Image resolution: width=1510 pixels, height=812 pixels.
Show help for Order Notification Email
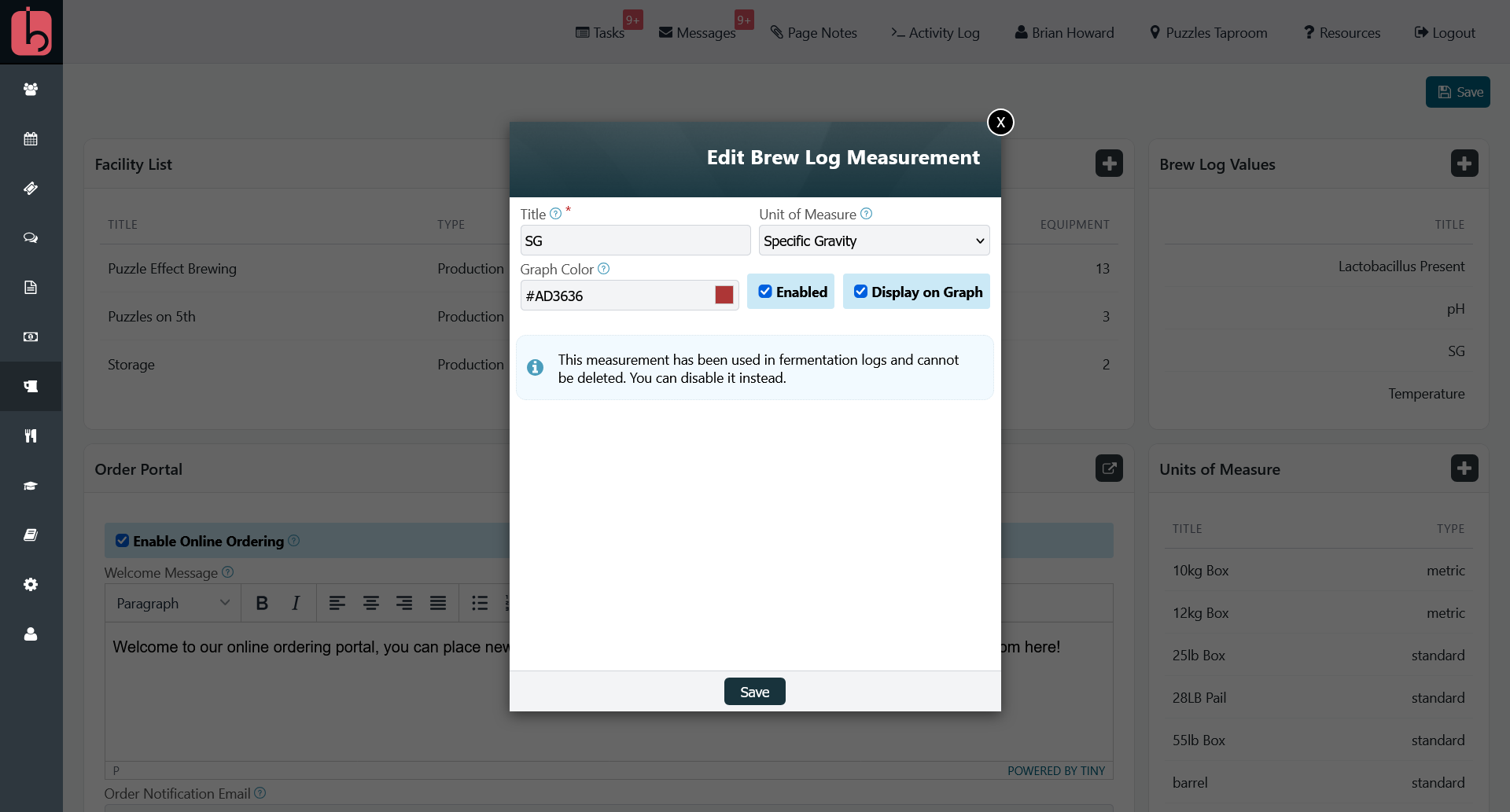coord(260,793)
